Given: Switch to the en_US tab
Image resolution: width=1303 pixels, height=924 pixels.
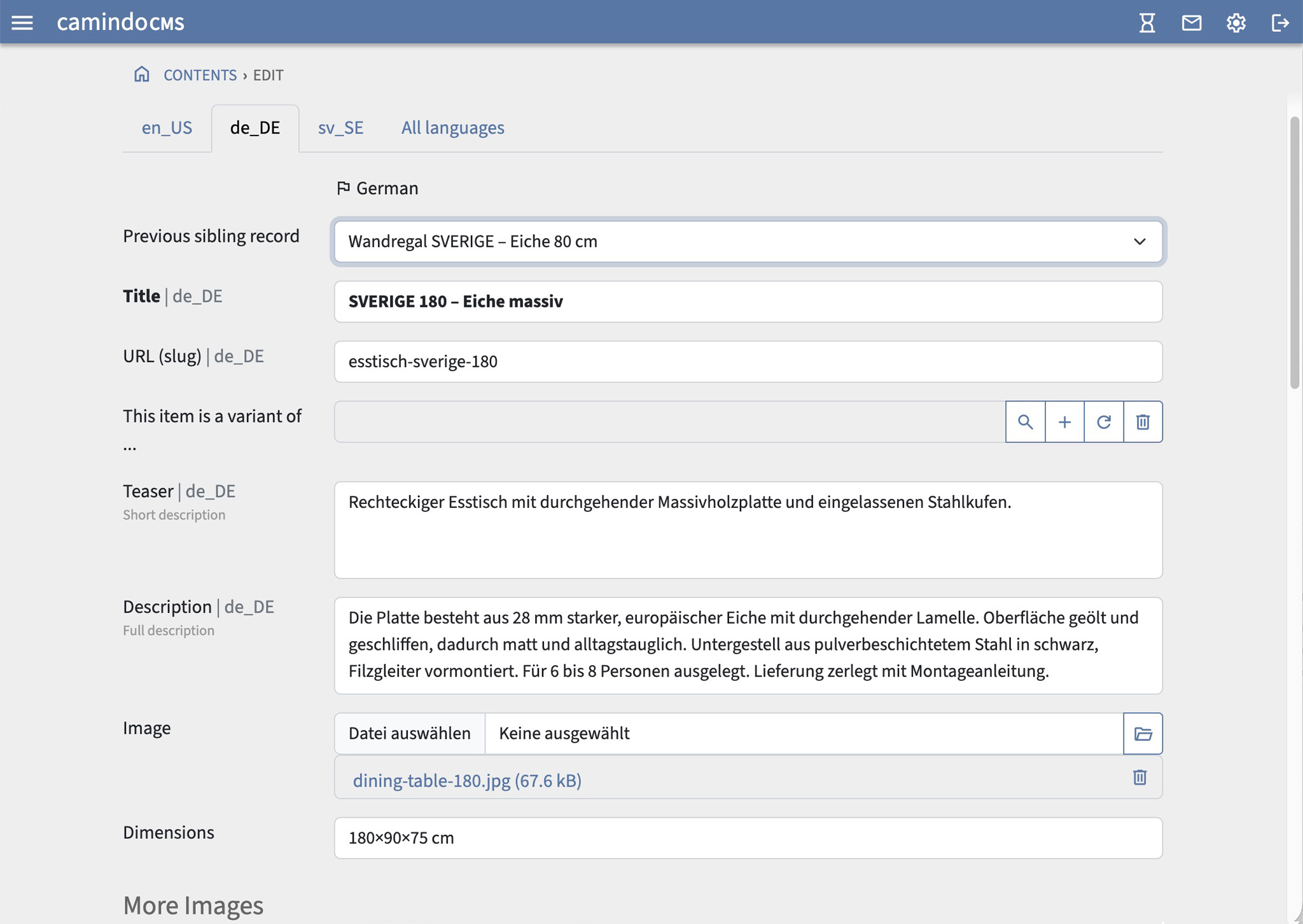Looking at the screenshot, I should click(x=167, y=128).
